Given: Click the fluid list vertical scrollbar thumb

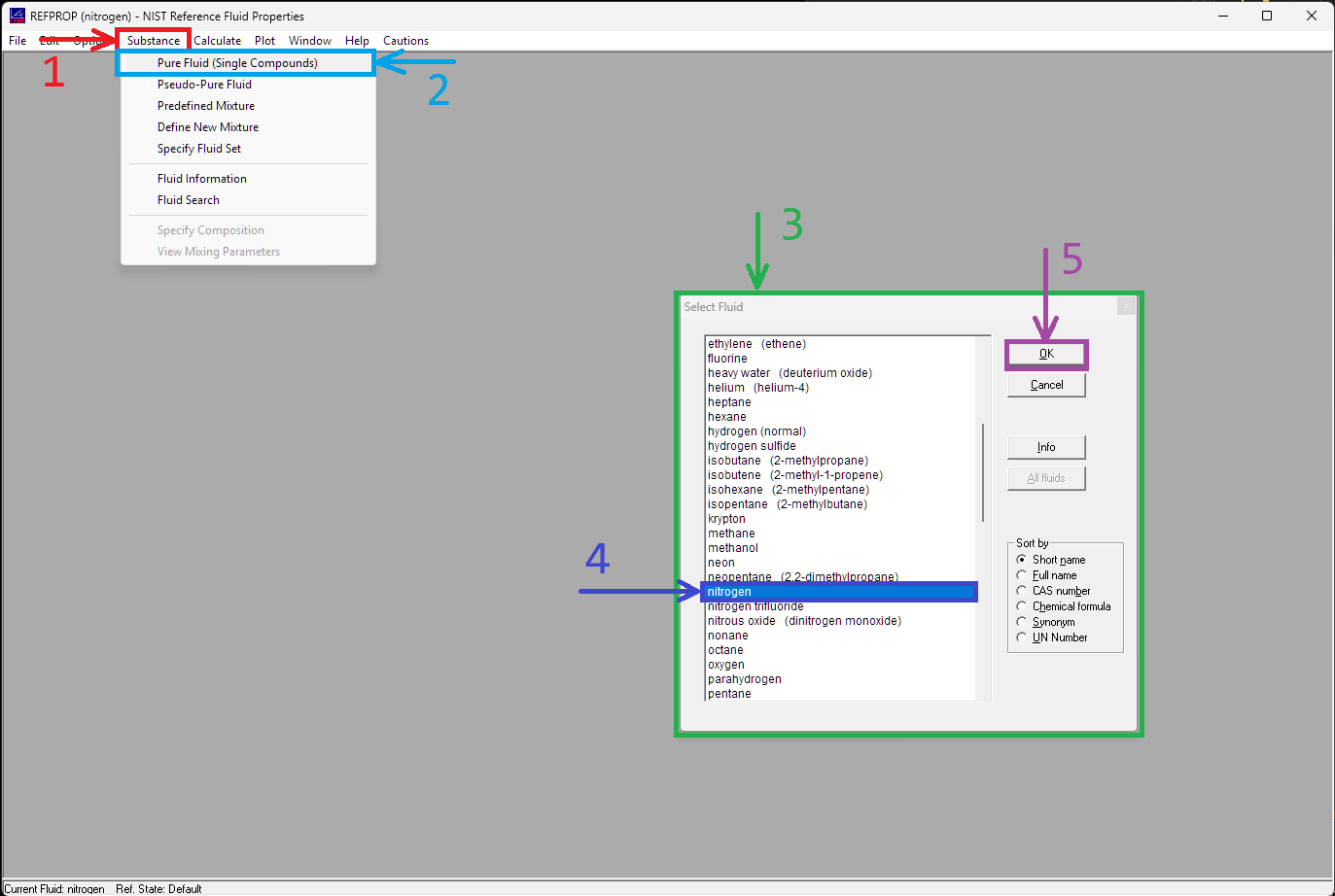Looking at the screenshot, I should 983,472.
